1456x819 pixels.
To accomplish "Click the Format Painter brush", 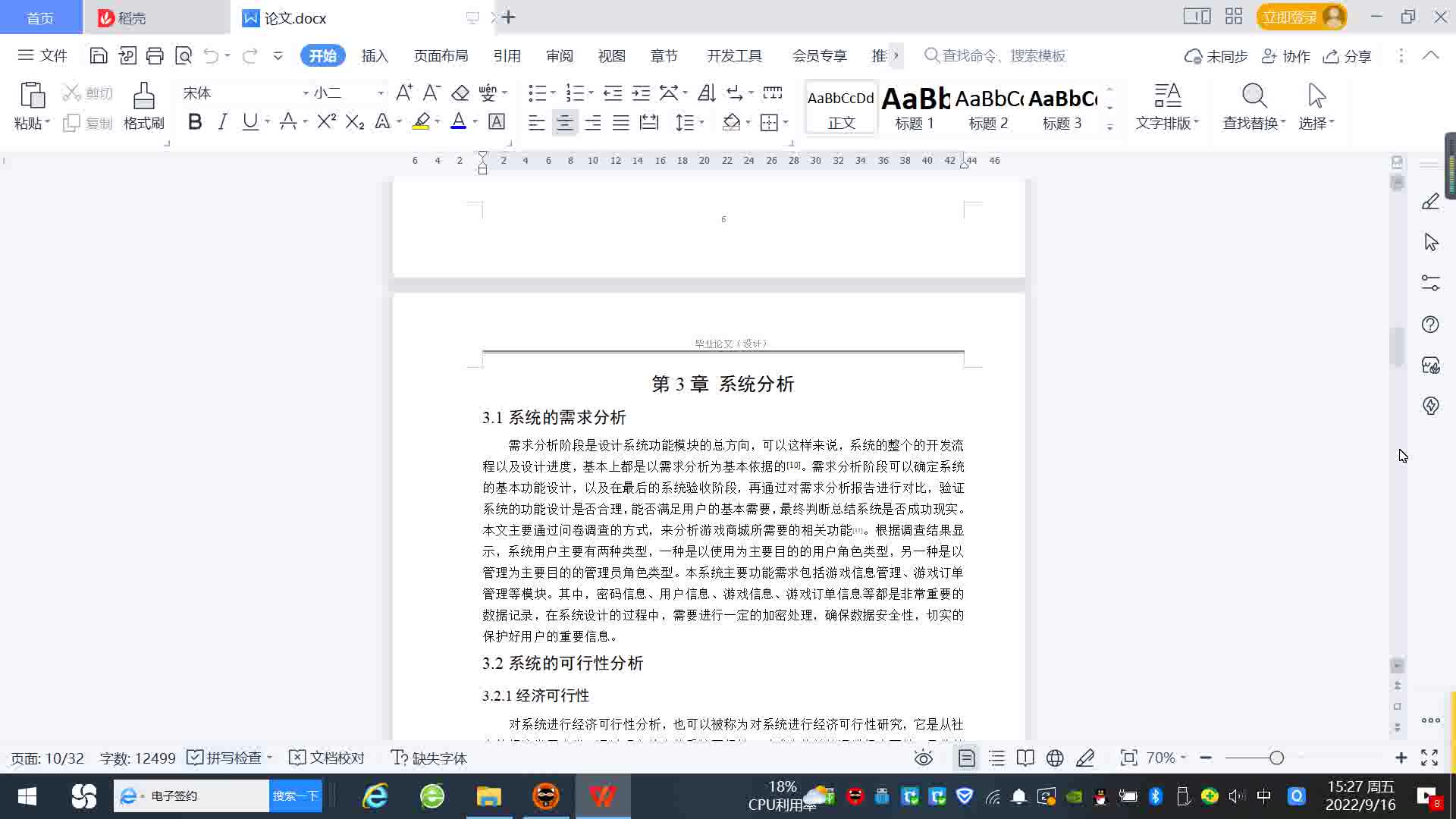I will coord(143,106).
